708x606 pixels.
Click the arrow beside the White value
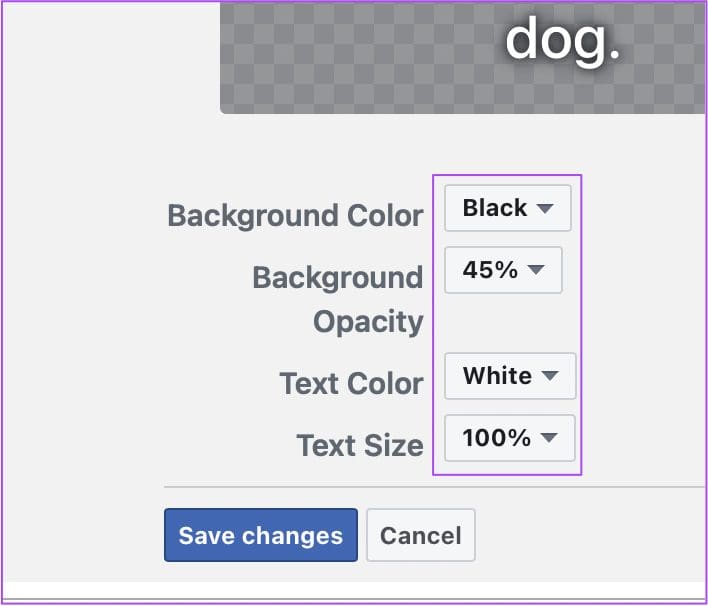click(550, 376)
